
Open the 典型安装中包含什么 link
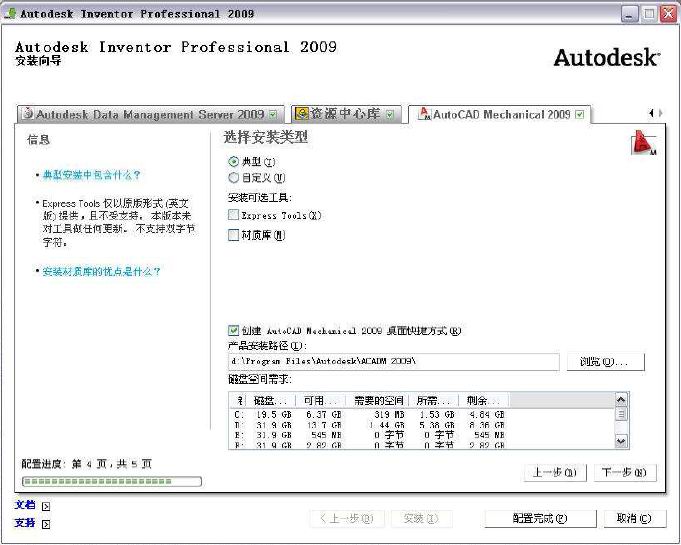point(92,175)
